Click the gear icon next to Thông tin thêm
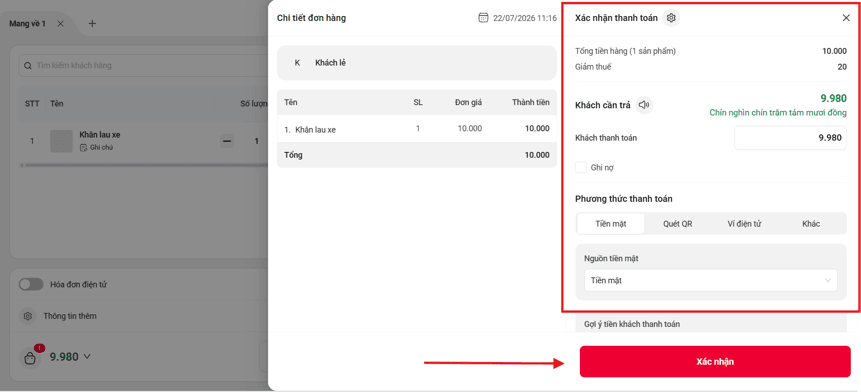The height and width of the screenshot is (392, 861). (x=28, y=316)
